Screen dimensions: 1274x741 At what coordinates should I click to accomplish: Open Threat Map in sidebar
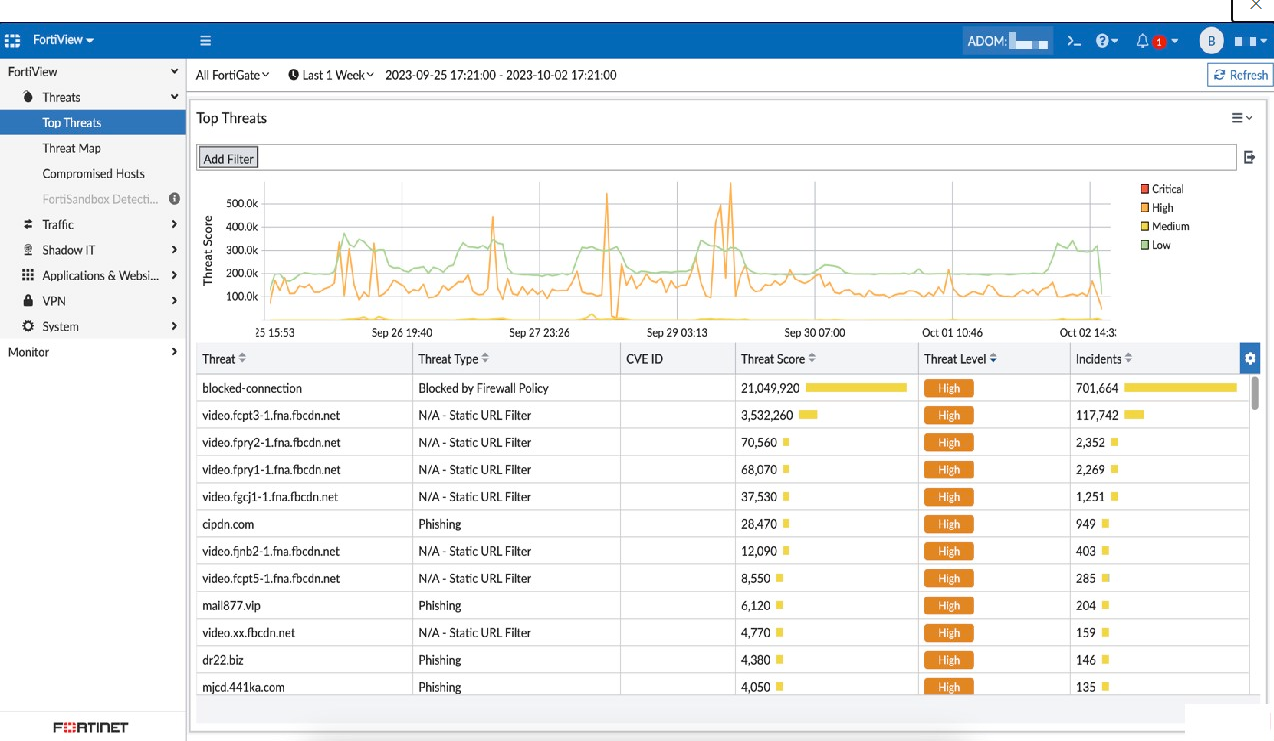point(72,148)
